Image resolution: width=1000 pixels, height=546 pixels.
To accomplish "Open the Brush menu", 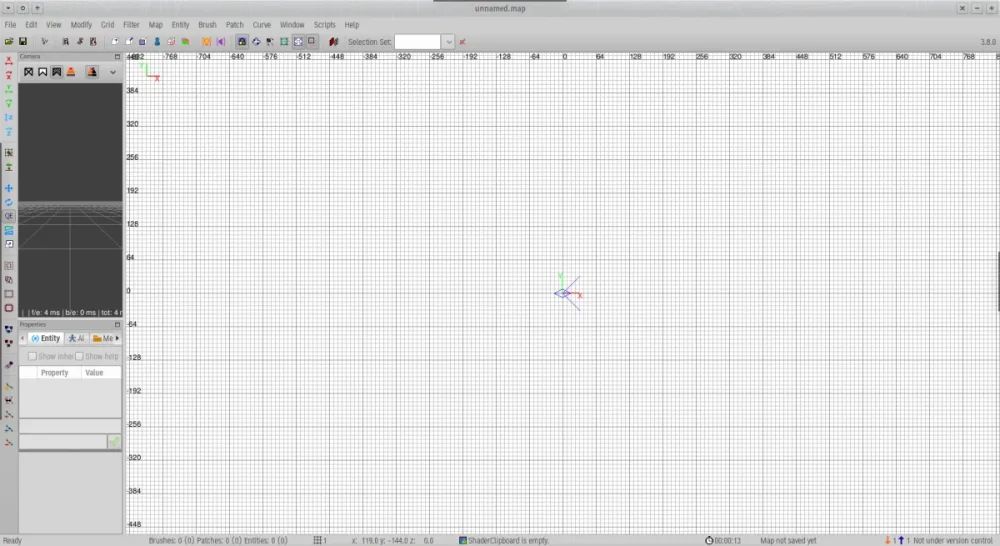I will (x=207, y=25).
